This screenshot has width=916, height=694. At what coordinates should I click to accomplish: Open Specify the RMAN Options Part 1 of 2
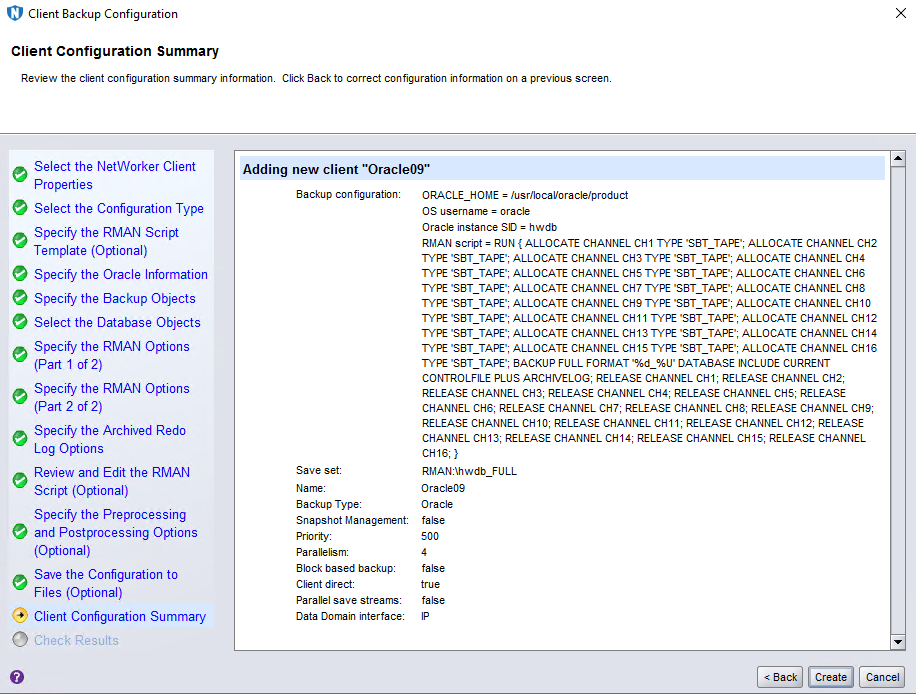point(111,355)
